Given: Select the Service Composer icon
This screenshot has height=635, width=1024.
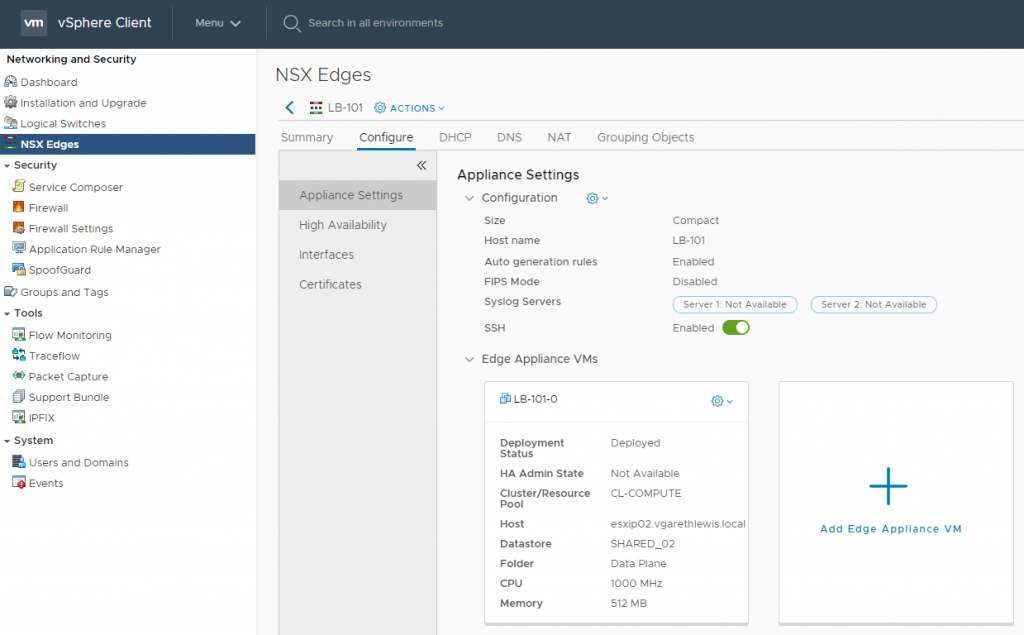Looking at the screenshot, I should coord(18,187).
